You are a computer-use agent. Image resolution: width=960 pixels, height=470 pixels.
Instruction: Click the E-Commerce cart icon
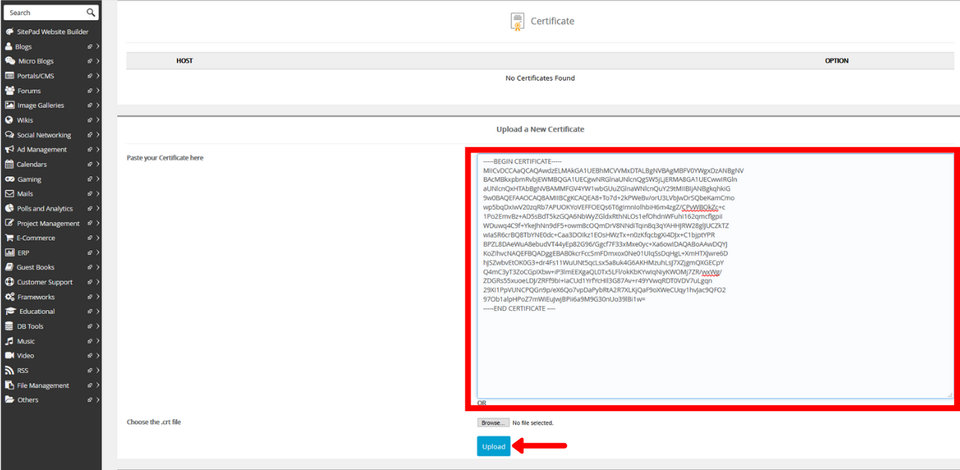coord(9,238)
